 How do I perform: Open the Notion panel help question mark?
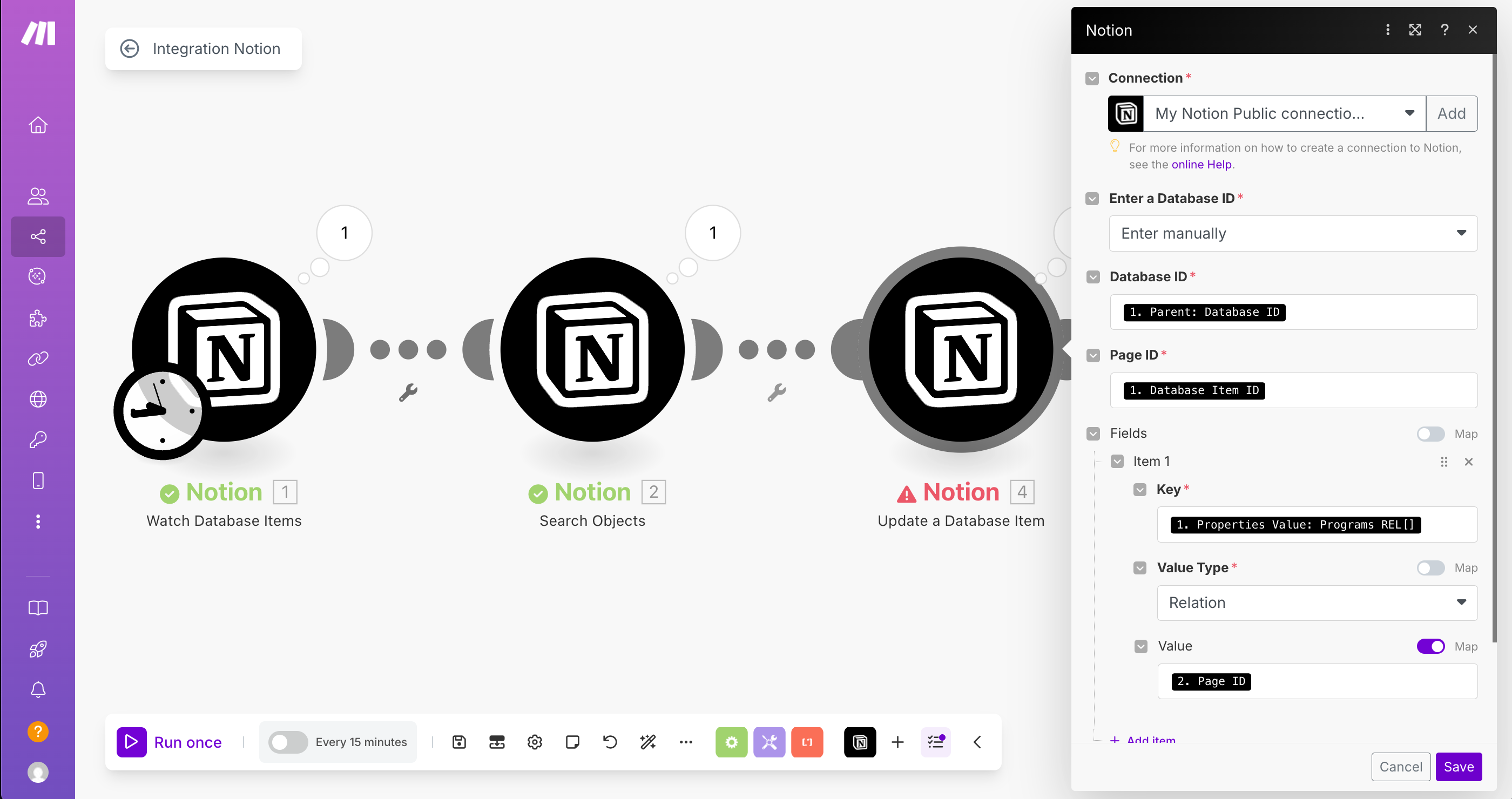point(1444,30)
